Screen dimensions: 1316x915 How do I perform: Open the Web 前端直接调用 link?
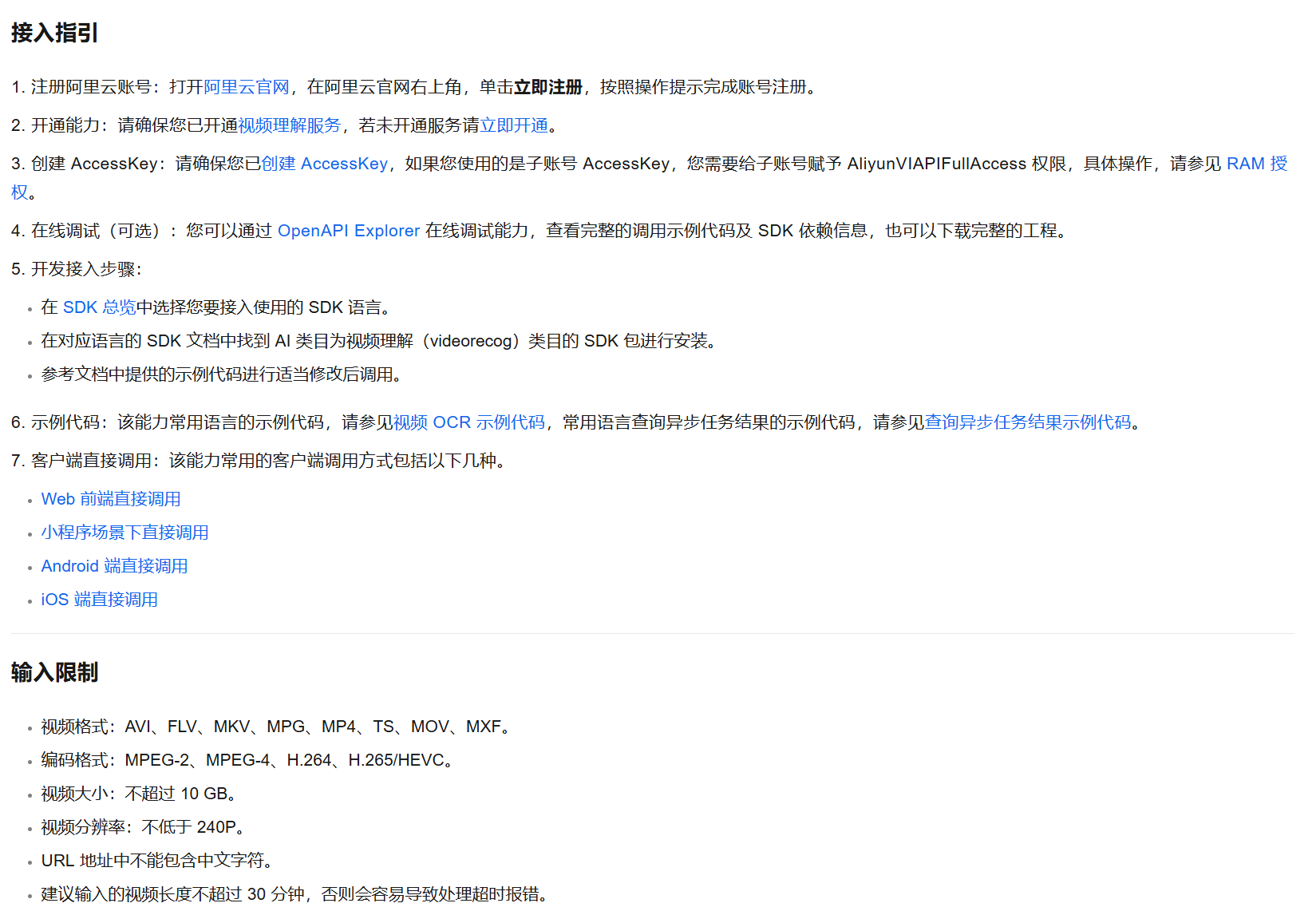(x=111, y=499)
